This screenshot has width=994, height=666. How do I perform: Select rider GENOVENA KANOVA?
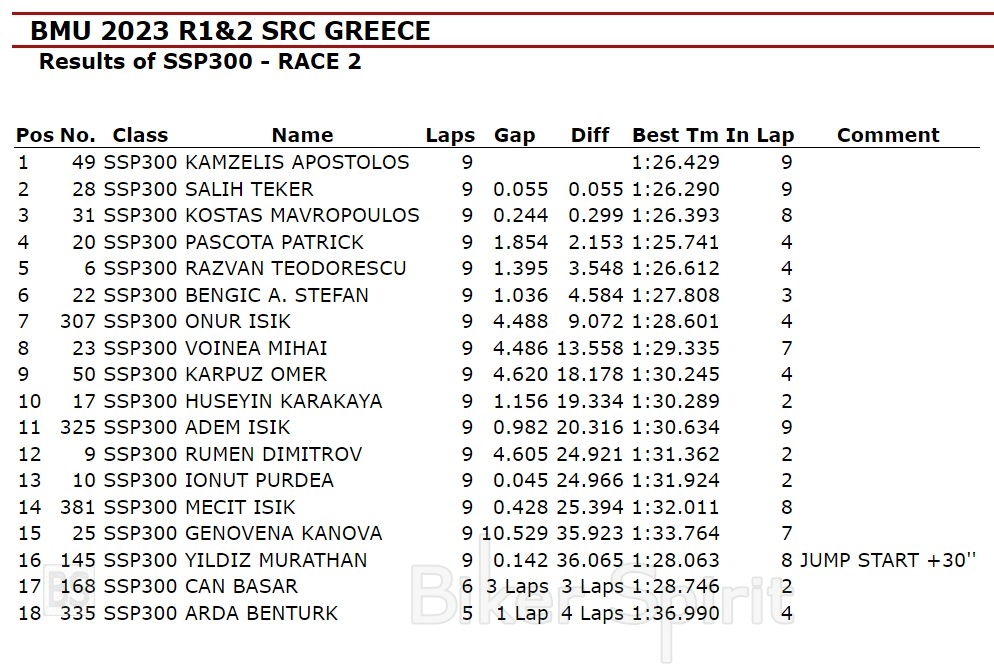pos(283,533)
